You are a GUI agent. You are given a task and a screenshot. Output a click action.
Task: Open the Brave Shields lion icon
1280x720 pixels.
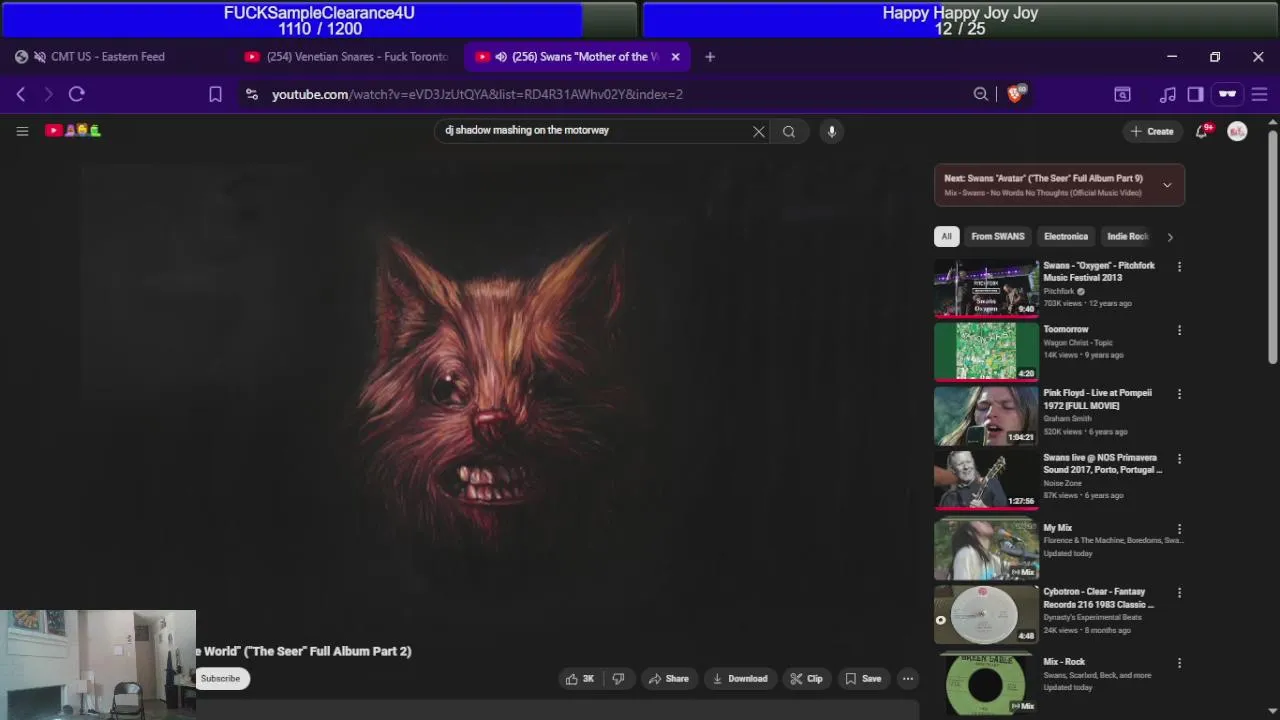[1017, 94]
